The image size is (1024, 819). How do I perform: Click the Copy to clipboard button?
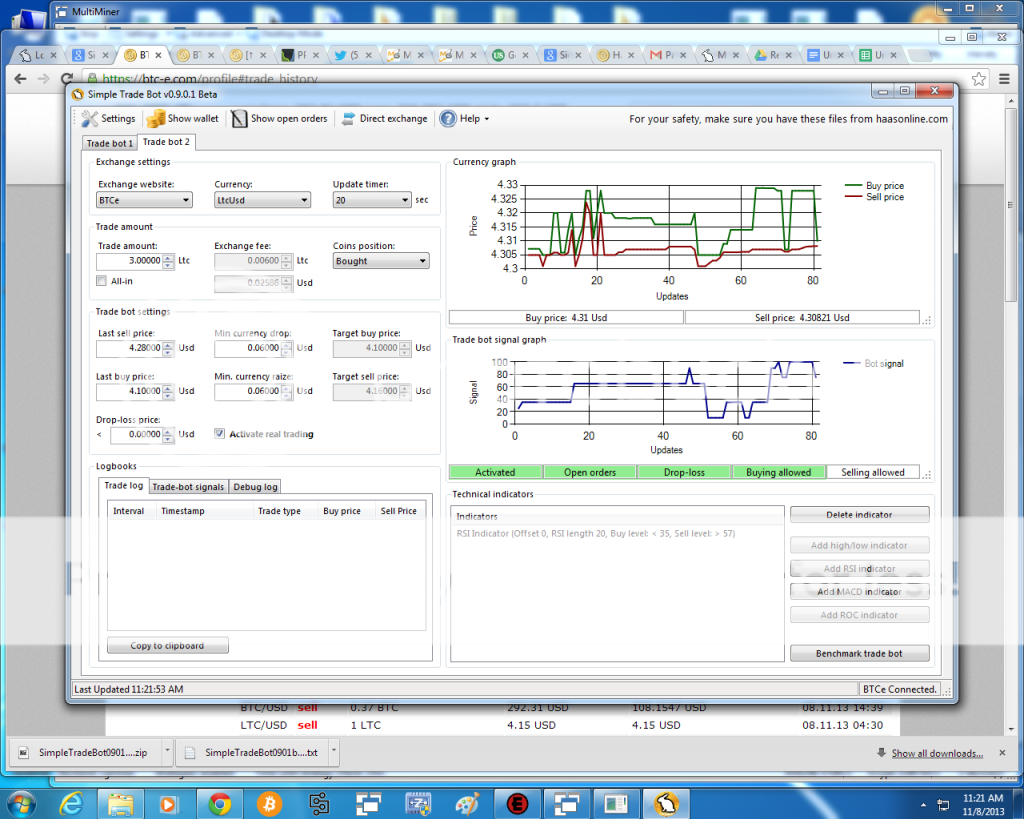168,645
